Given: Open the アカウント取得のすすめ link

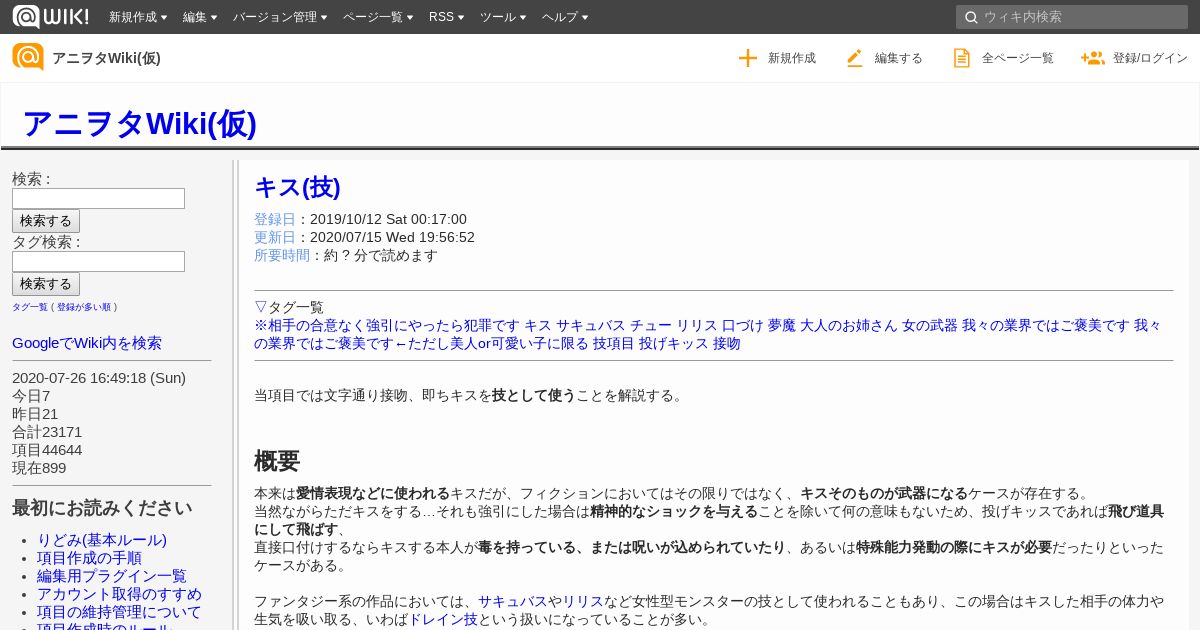Looking at the screenshot, I should point(119,594).
